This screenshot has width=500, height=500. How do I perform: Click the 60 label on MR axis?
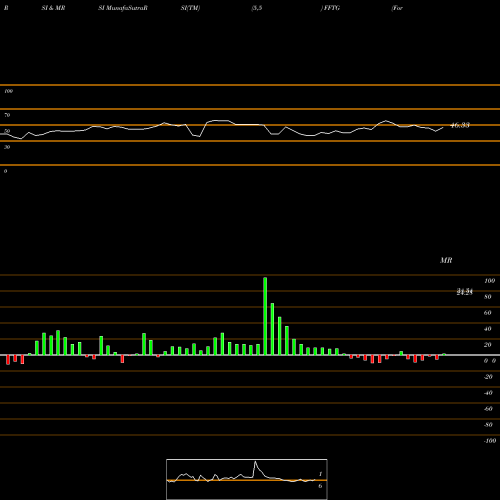[x=488, y=313]
